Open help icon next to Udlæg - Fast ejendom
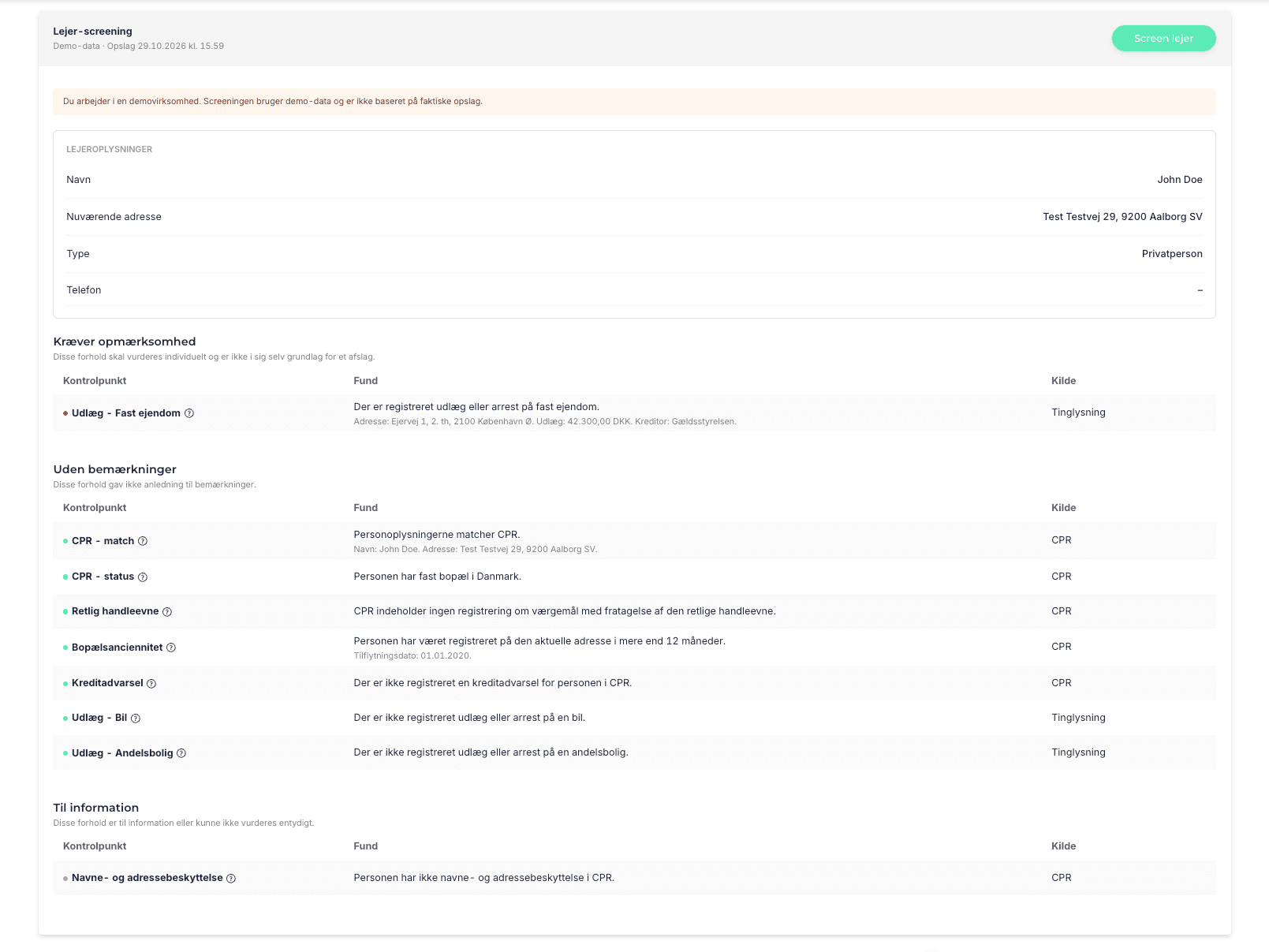 pyautogui.click(x=189, y=413)
